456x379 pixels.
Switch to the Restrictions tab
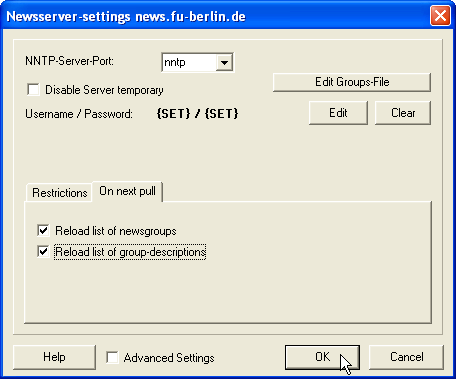click(59, 193)
